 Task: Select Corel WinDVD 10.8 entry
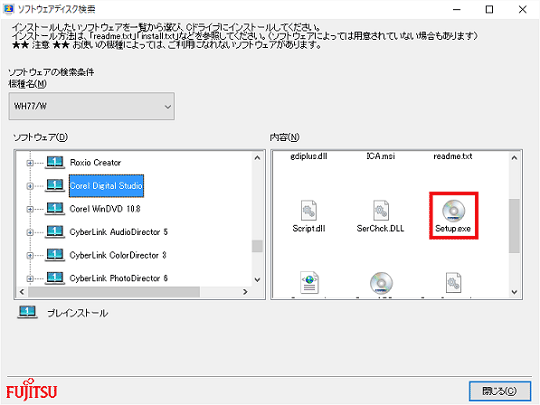105,209
